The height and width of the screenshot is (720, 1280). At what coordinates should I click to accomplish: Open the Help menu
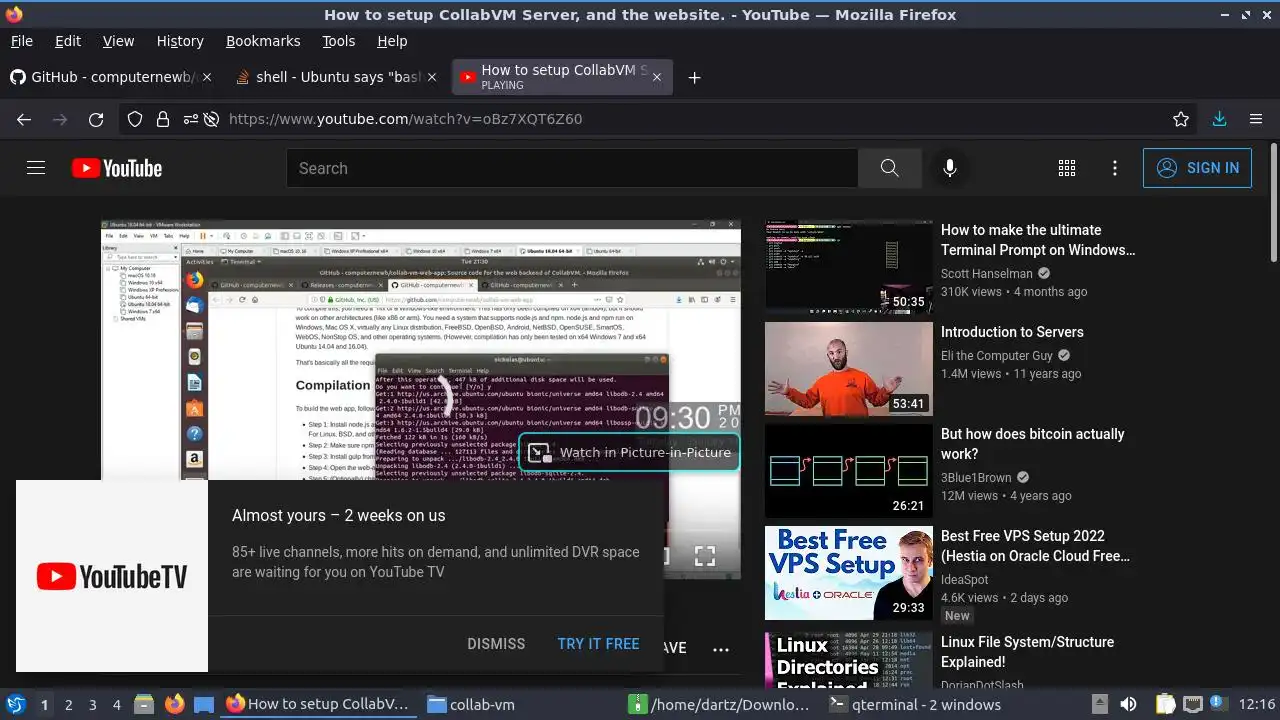coord(392,41)
